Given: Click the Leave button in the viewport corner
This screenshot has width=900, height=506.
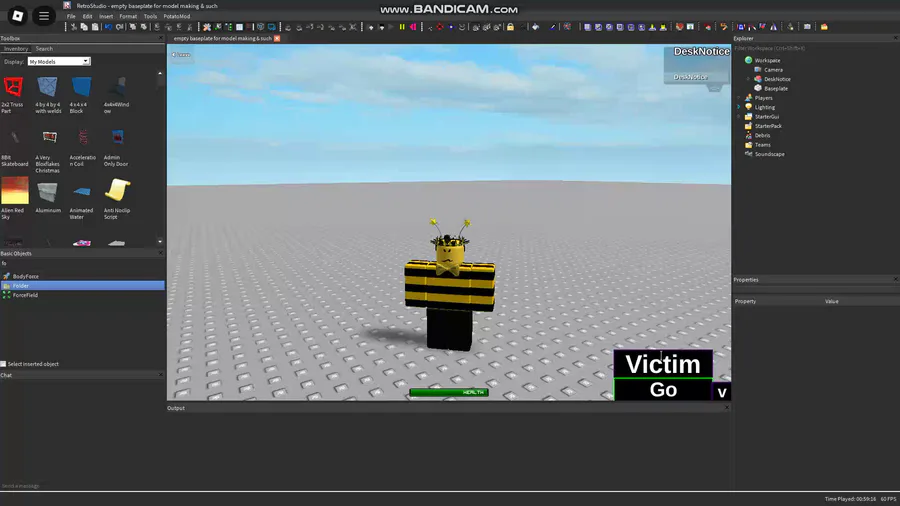Looking at the screenshot, I should point(181,55).
